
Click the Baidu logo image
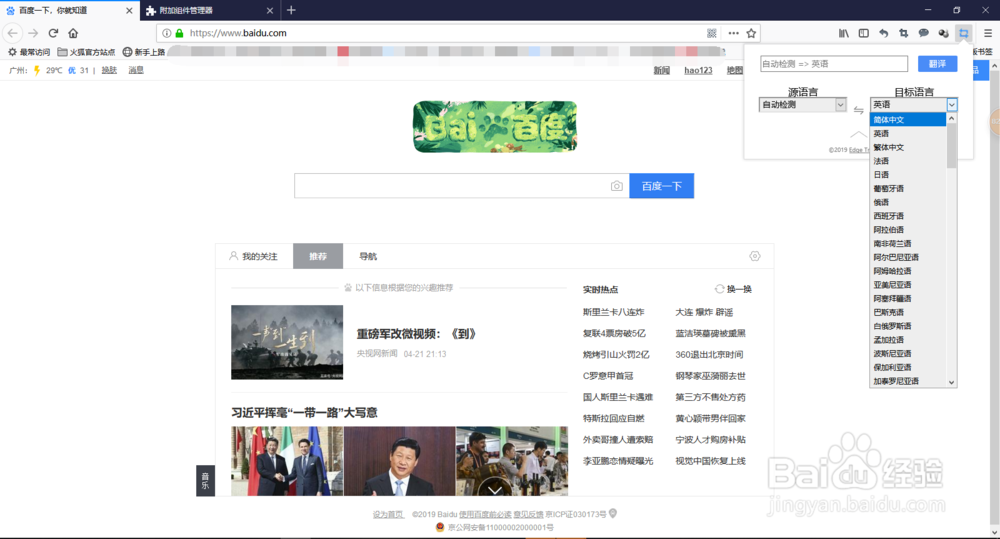(495, 126)
